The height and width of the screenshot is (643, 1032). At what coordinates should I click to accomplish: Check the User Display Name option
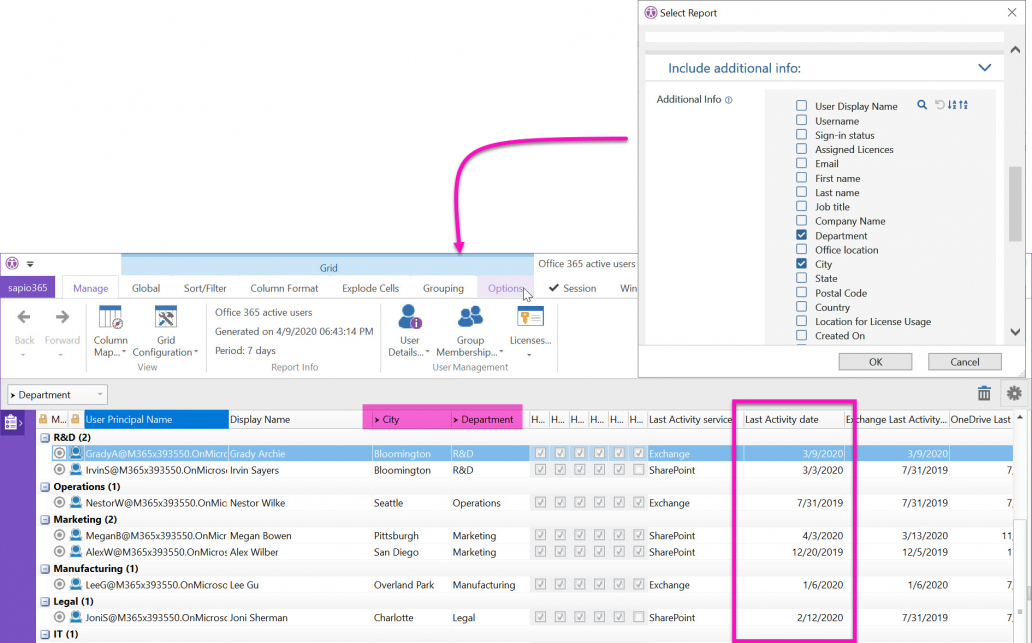pos(801,105)
